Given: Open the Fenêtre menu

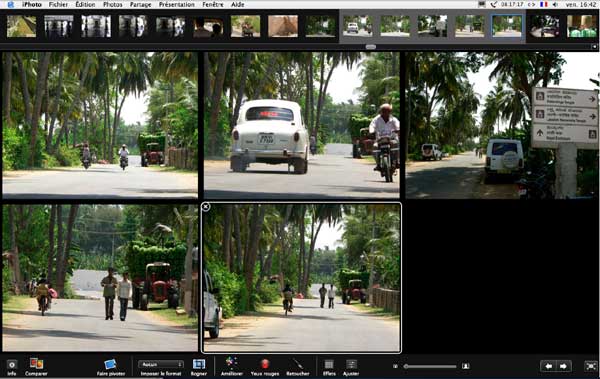Looking at the screenshot, I should tap(213, 4).
